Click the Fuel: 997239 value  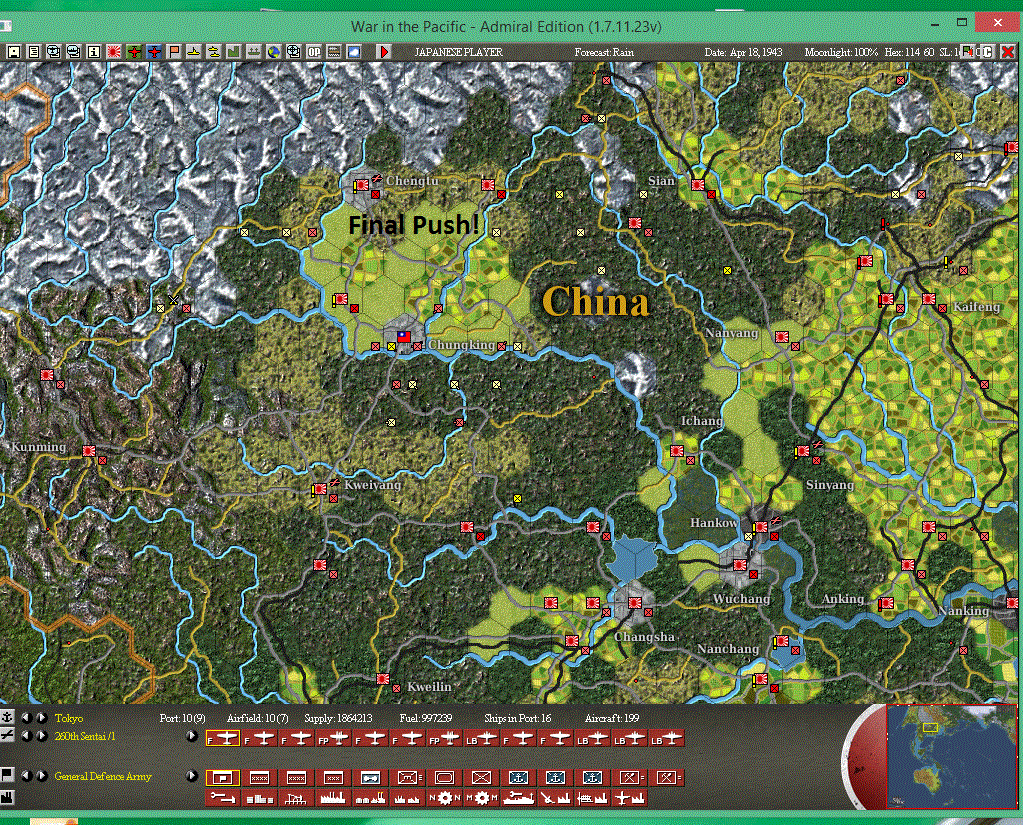[425, 718]
